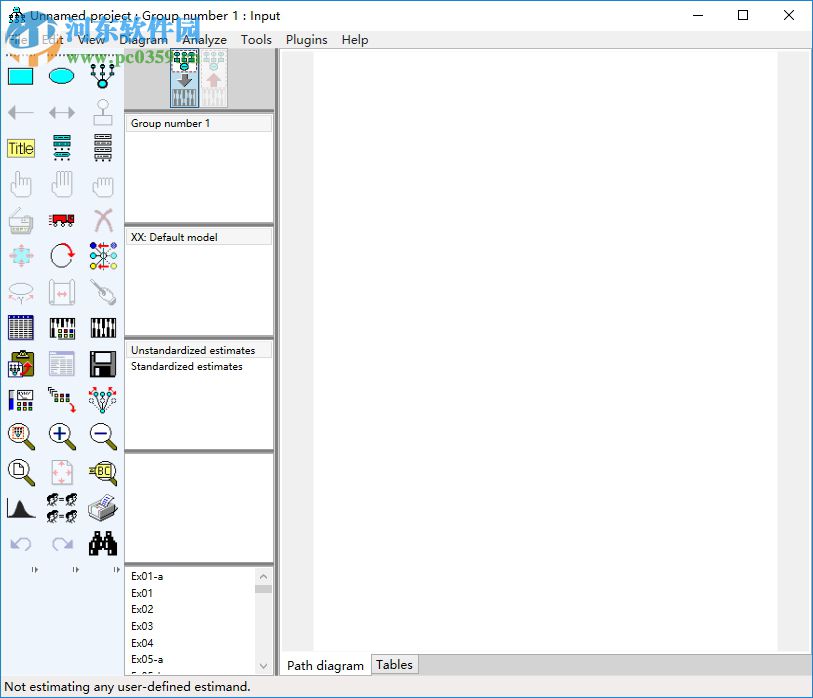Select the one-object-at-a-time pointing hand tool

tap(21, 184)
